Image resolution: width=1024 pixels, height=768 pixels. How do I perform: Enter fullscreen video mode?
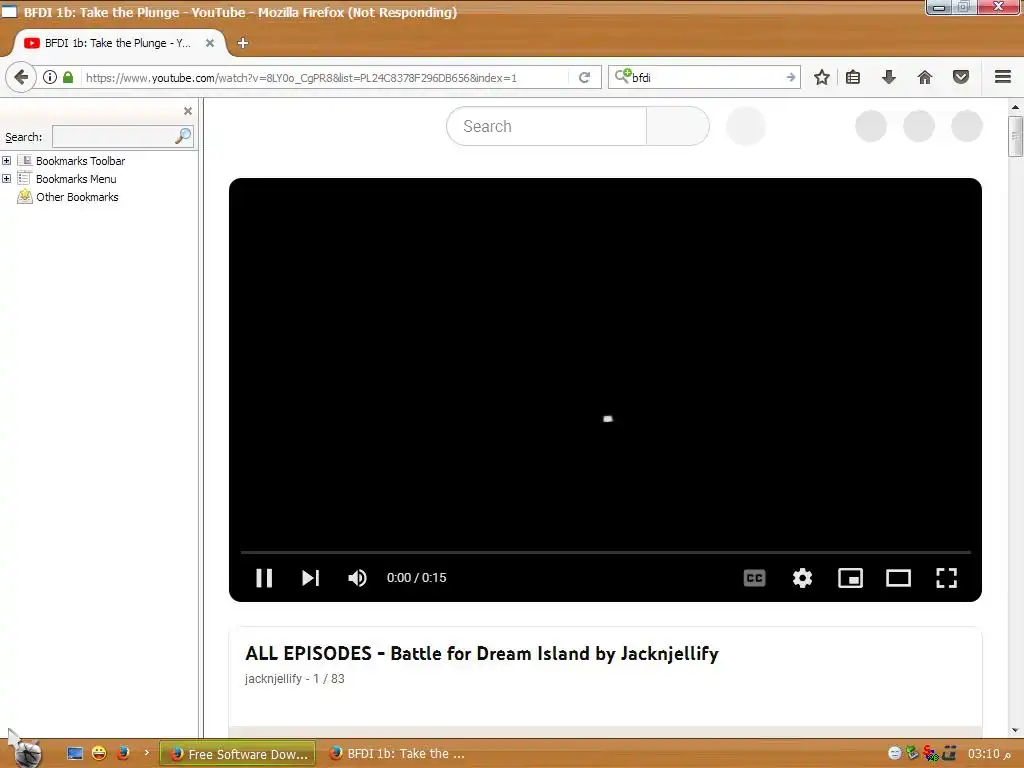click(946, 578)
